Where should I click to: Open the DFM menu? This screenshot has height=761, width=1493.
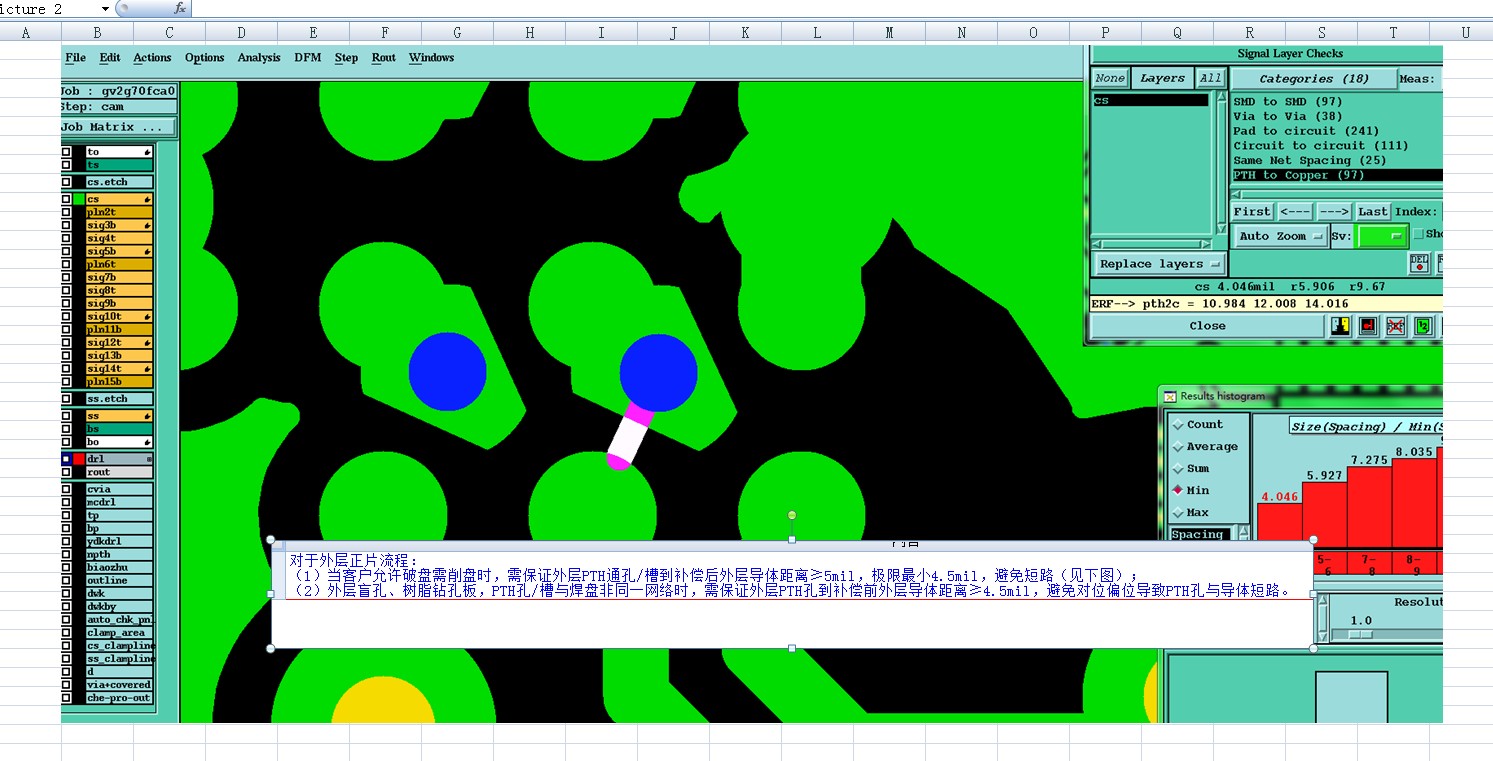[x=308, y=58]
